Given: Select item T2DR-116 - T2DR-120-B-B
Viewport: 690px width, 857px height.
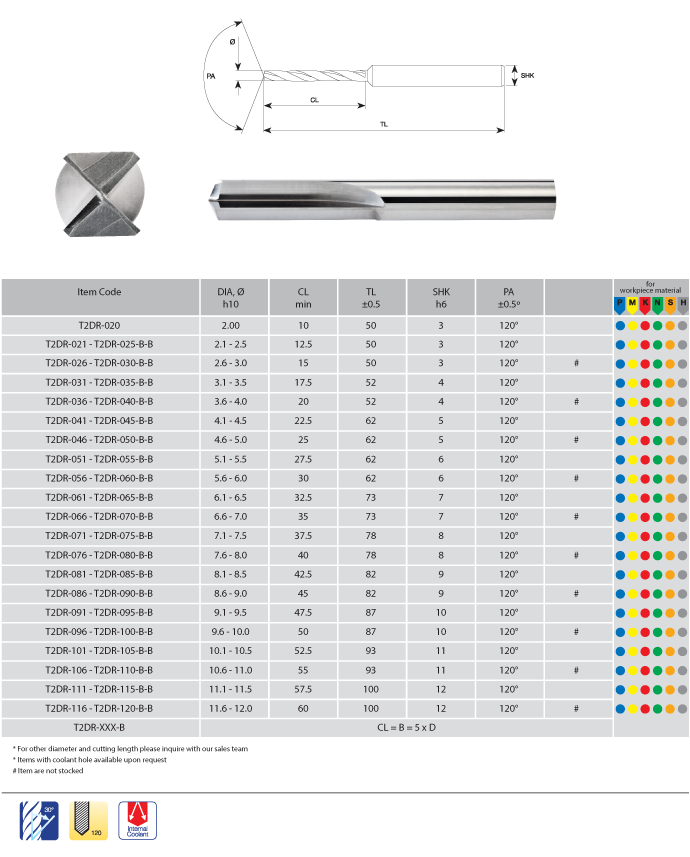Looking at the screenshot, I should tap(99, 708).
